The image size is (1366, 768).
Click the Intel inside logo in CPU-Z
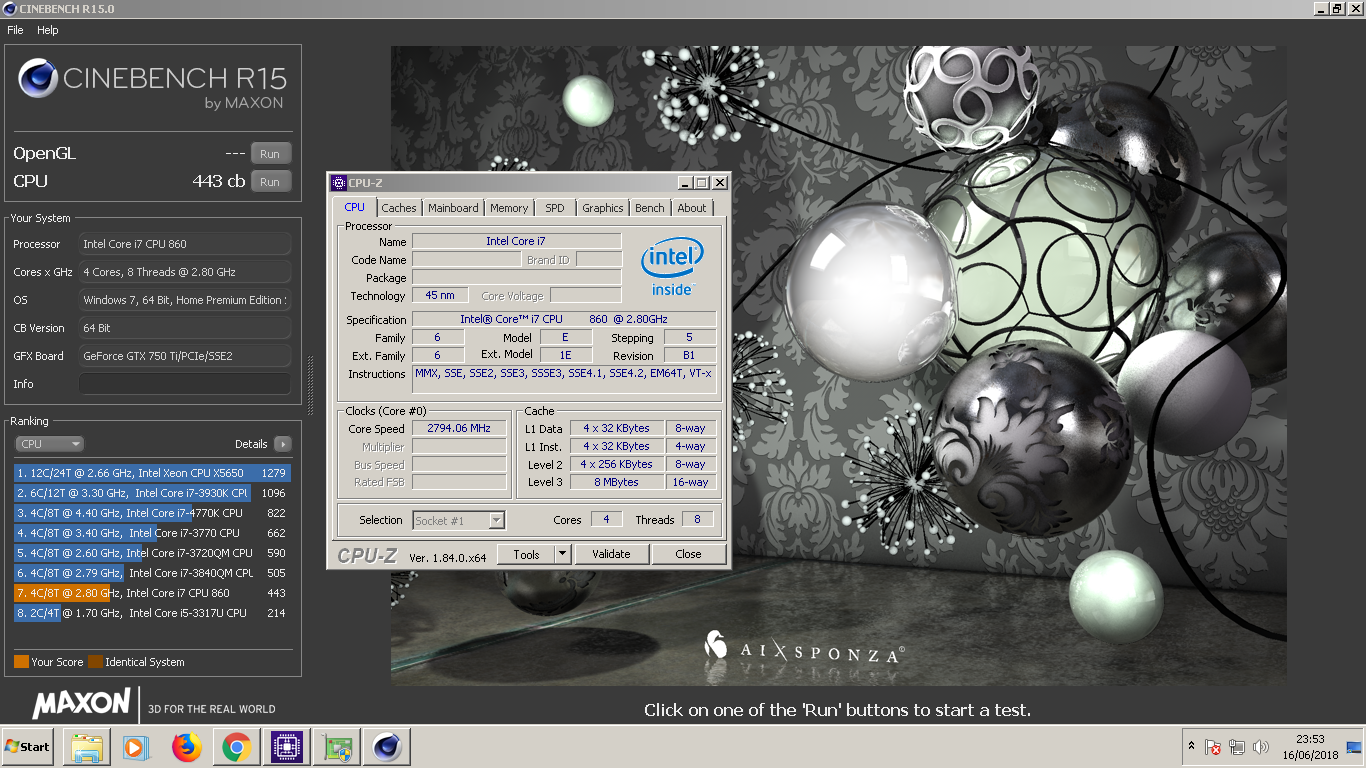coord(672,267)
